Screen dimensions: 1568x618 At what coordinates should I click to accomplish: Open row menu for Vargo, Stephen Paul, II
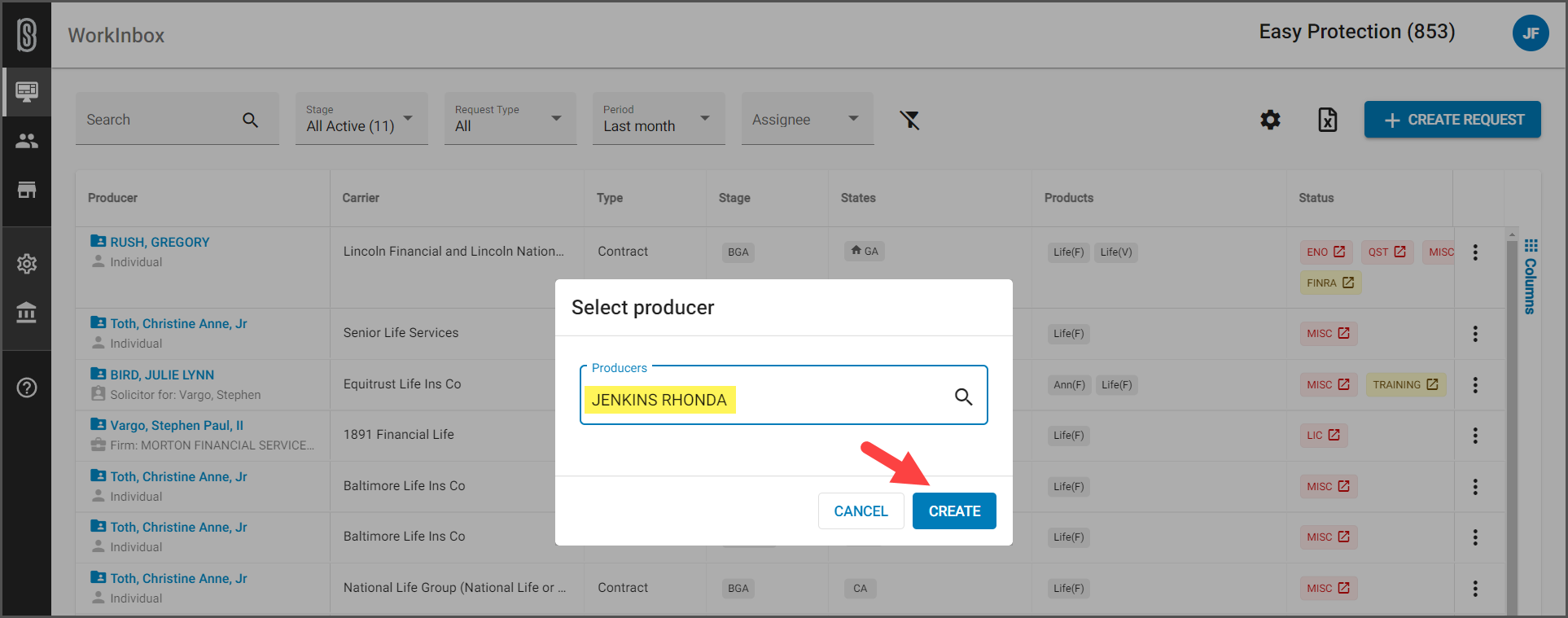coord(1475,436)
